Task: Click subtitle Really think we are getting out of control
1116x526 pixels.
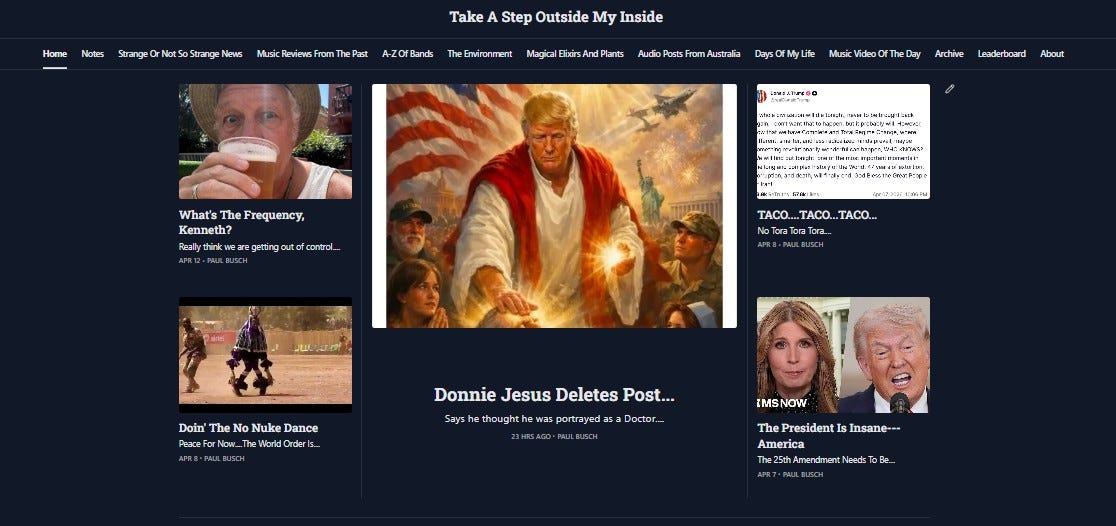Action: (x=260, y=247)
